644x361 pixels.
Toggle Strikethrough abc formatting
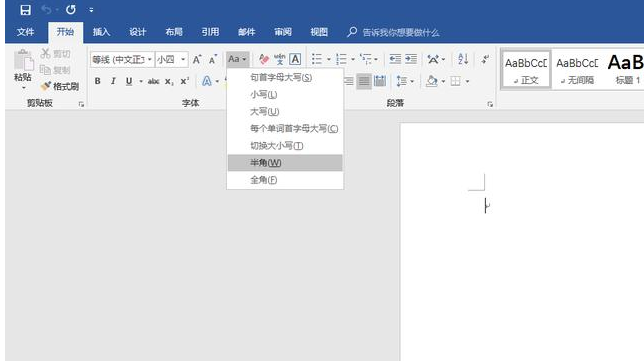154,81
